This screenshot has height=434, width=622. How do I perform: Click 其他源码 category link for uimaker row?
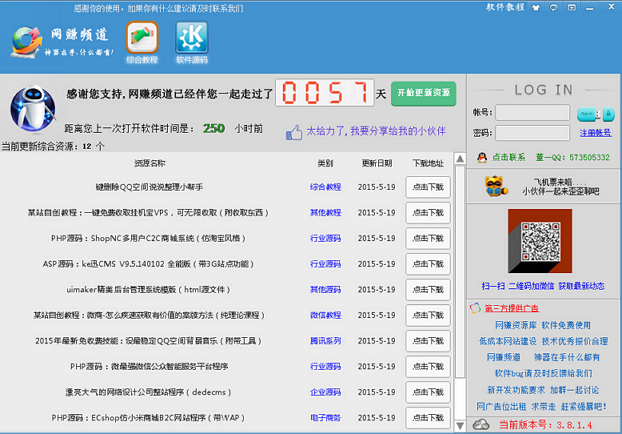click(325, 290)
